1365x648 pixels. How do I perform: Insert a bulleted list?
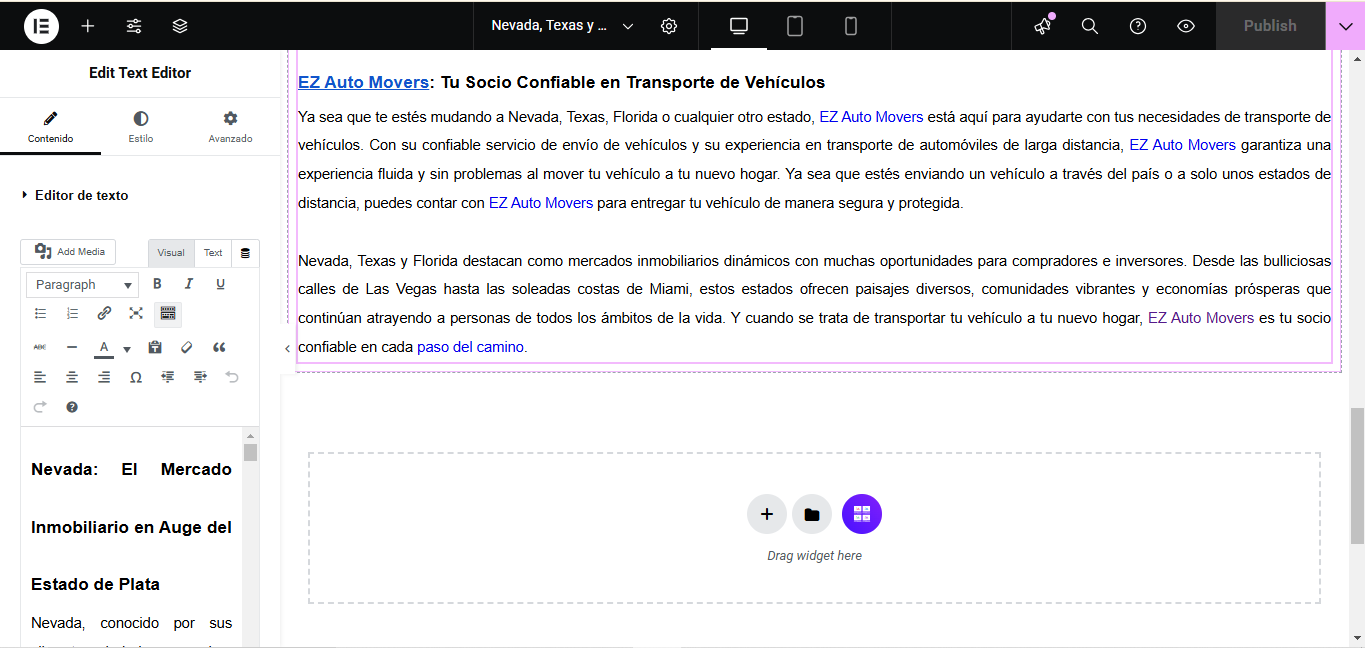41,313
